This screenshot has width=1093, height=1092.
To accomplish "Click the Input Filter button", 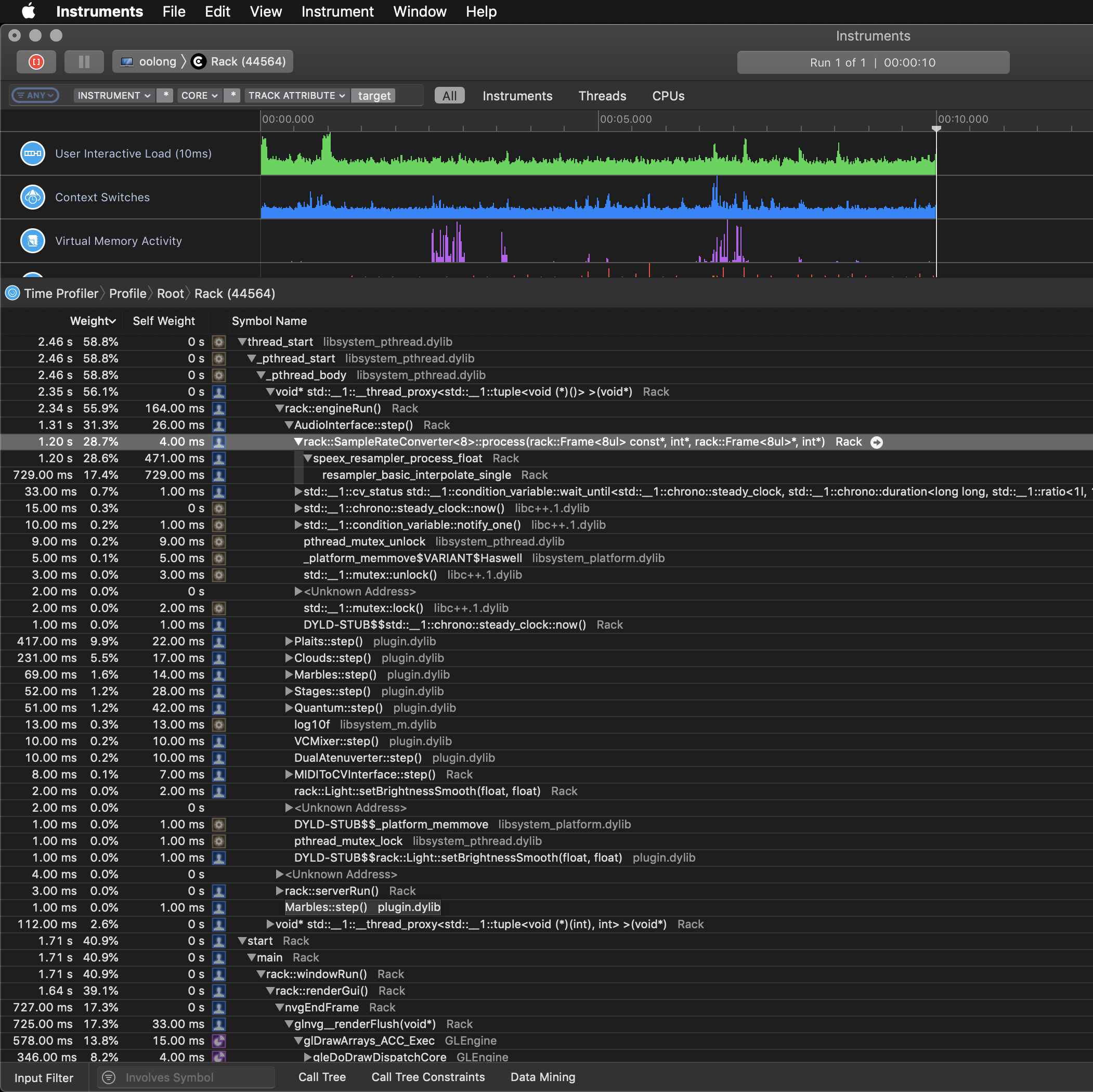I will click(x=44, y=1077).
